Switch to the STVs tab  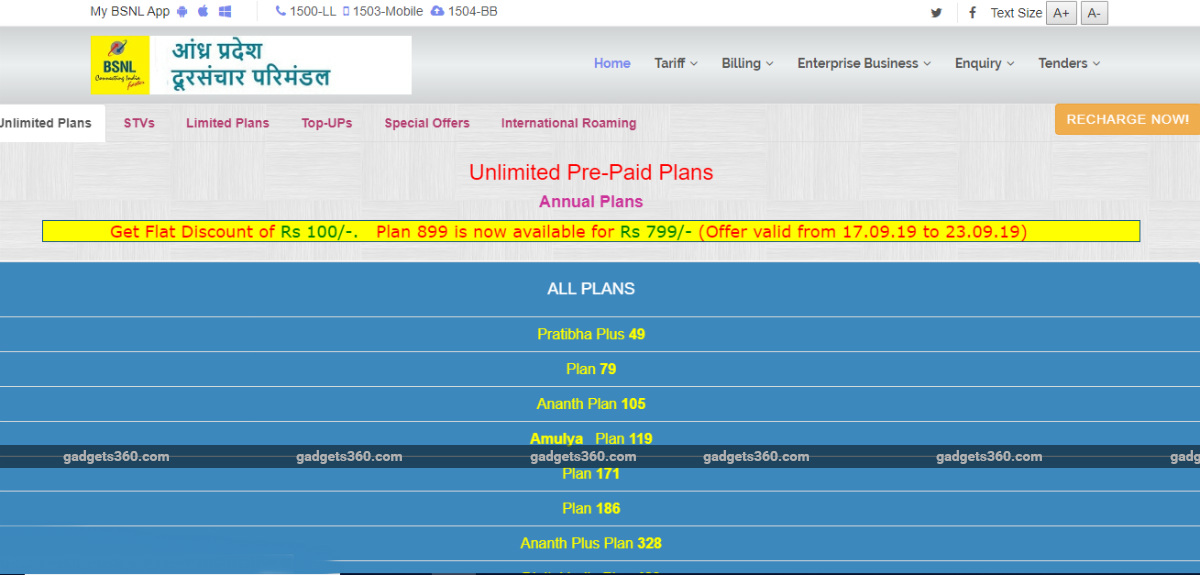click(139, 123)
